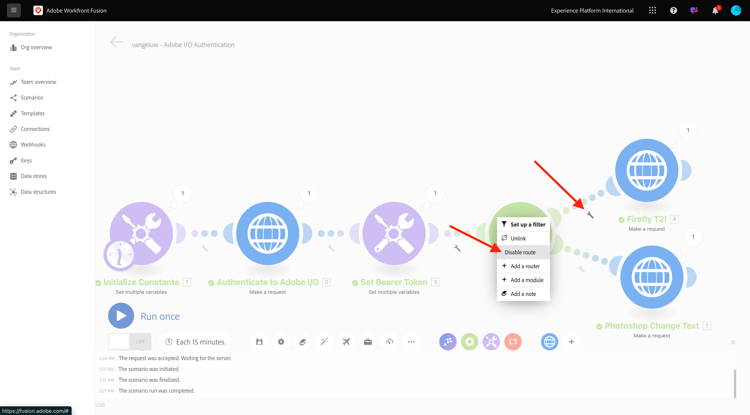Click the light purple wrench tools icon
The width and height of the screenshot is (750, 415).
[491, 342]
